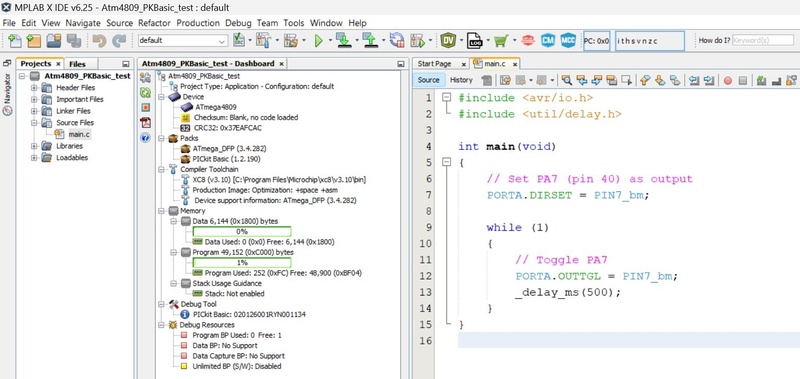Open the Refactor menu

click(155, 23)
